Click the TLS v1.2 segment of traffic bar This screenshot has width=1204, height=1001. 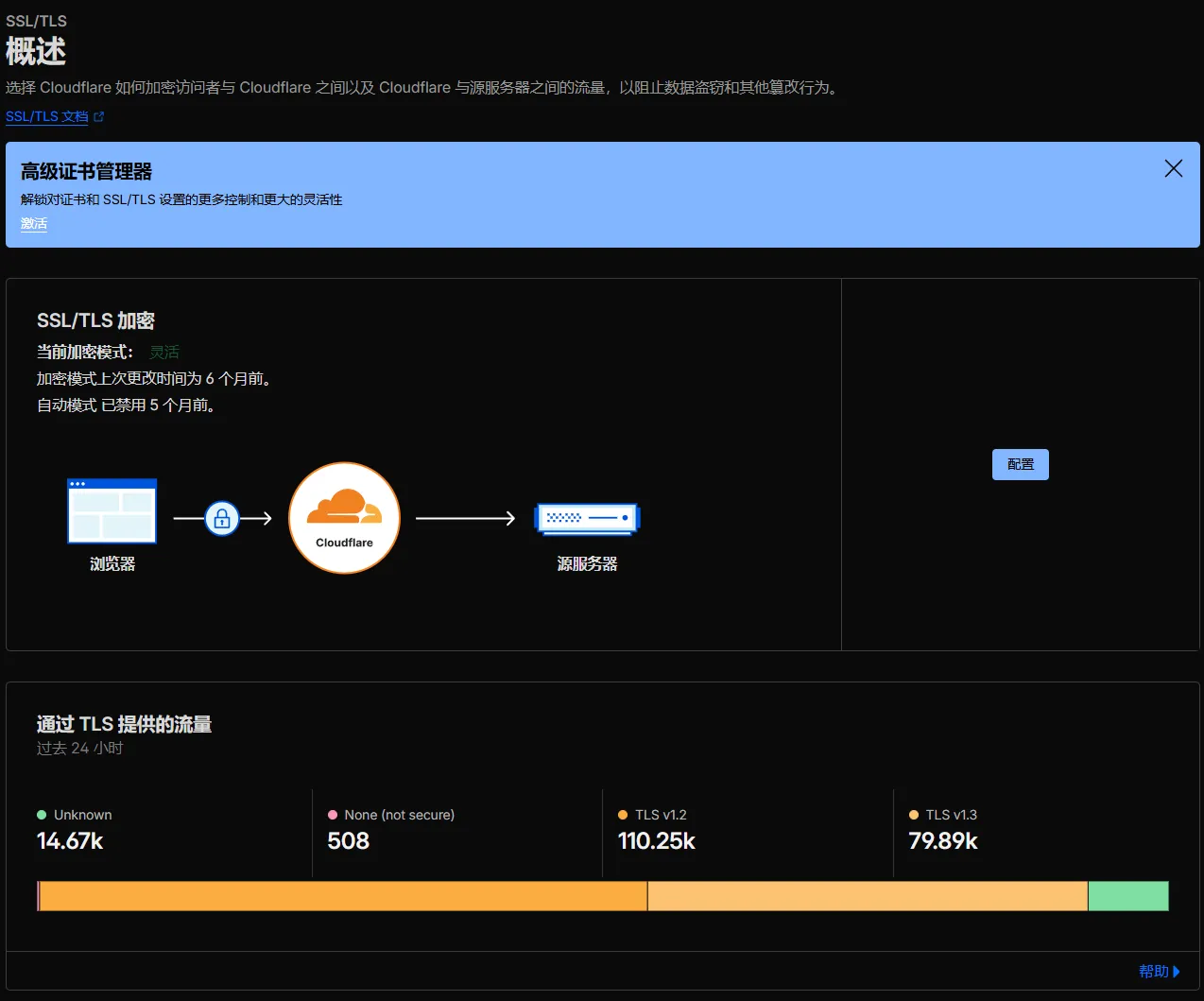tap(342, 896)
